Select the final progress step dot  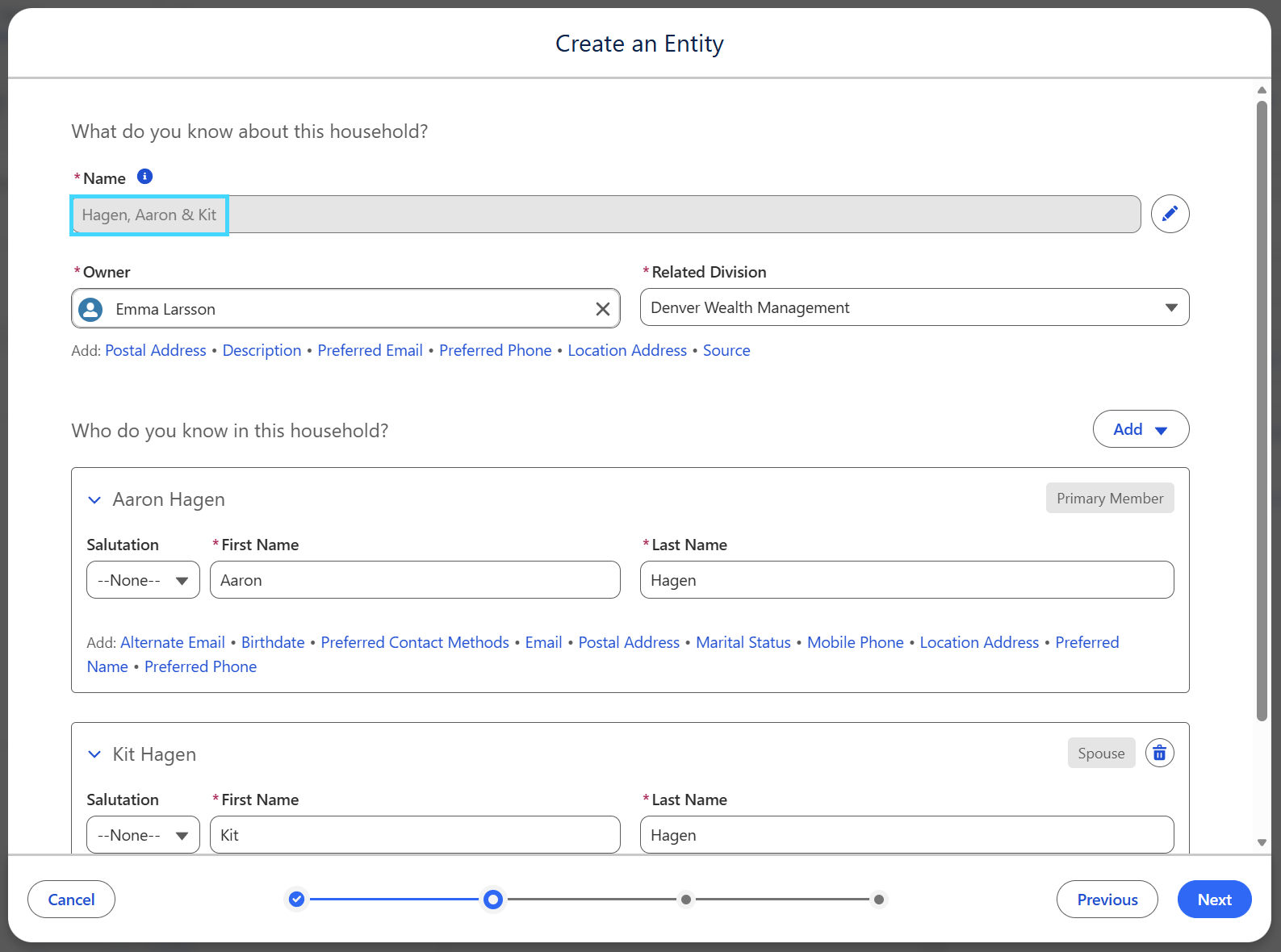(x=879, y=899)
